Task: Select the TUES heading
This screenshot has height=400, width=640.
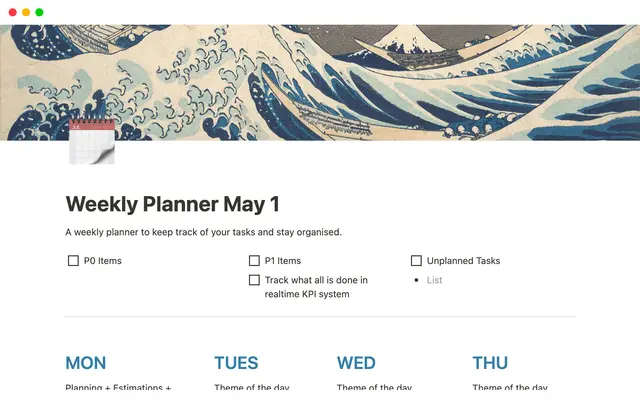Action: click(x=236, y=363)
